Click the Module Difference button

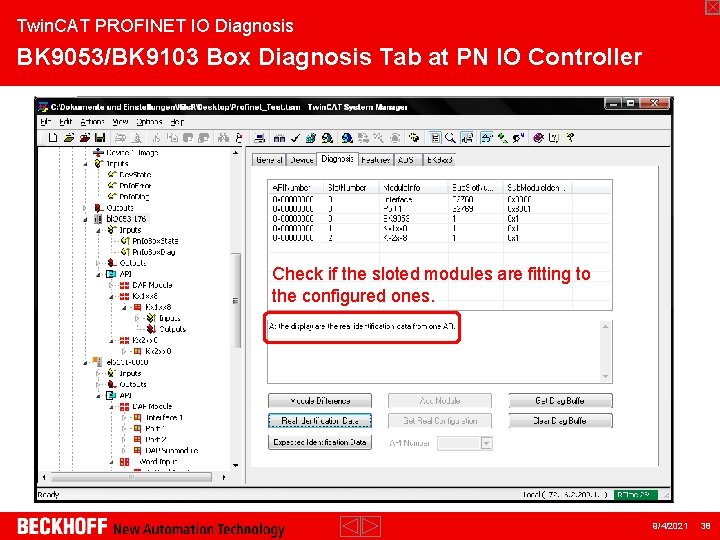pos(320,401)
